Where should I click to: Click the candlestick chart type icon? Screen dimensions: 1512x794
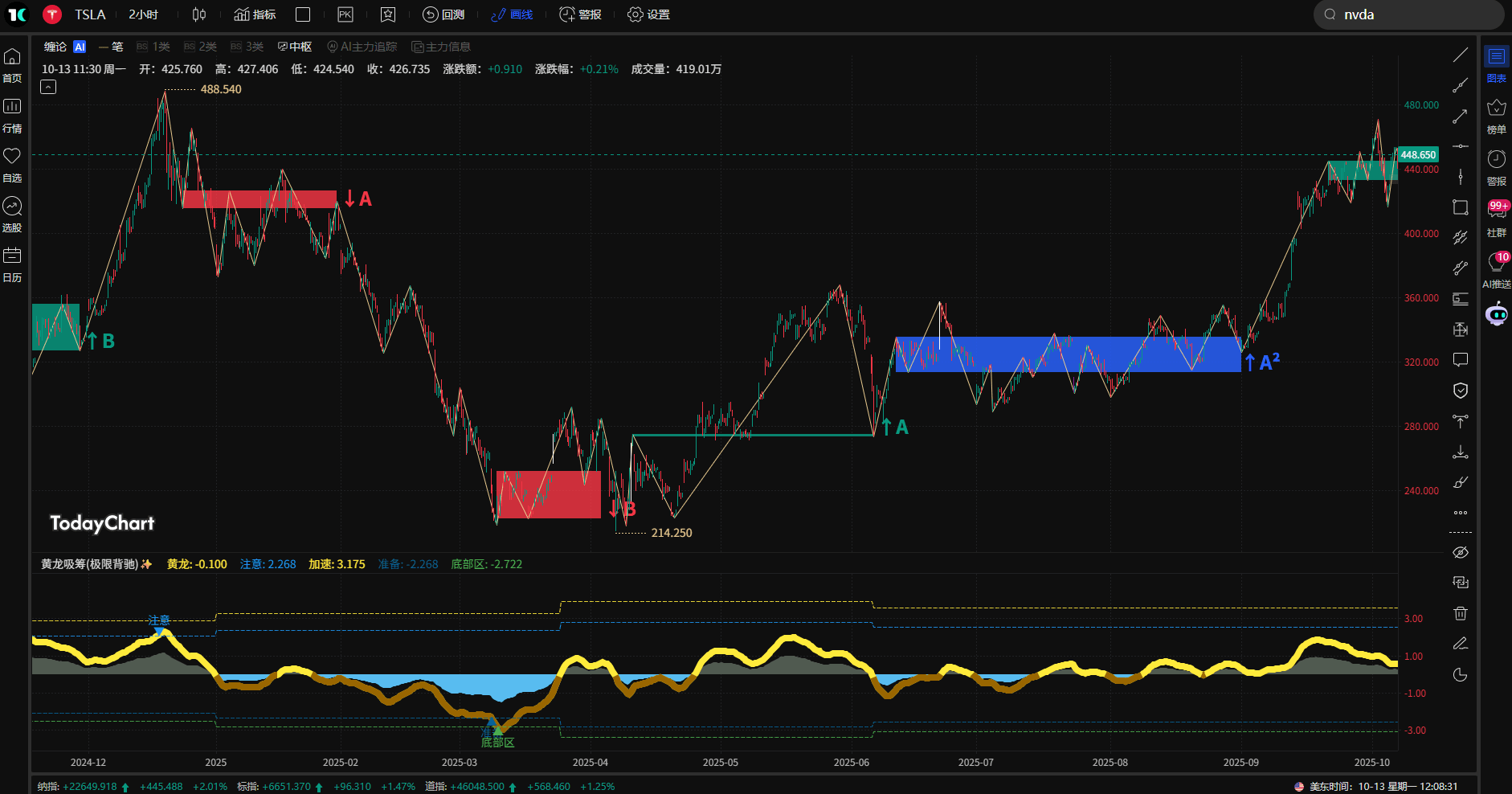pyautogui.click(x=199, y=14)
